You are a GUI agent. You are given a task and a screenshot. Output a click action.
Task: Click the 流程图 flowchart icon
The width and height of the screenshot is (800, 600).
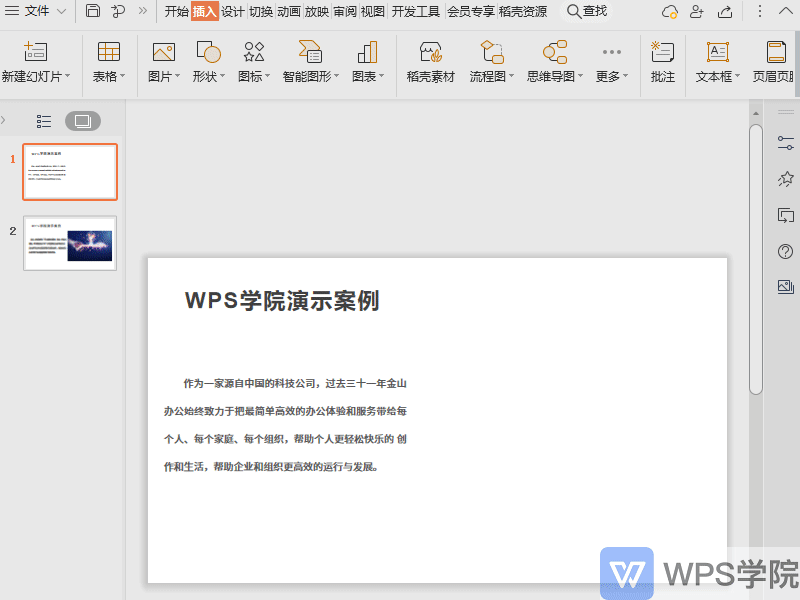492,52
